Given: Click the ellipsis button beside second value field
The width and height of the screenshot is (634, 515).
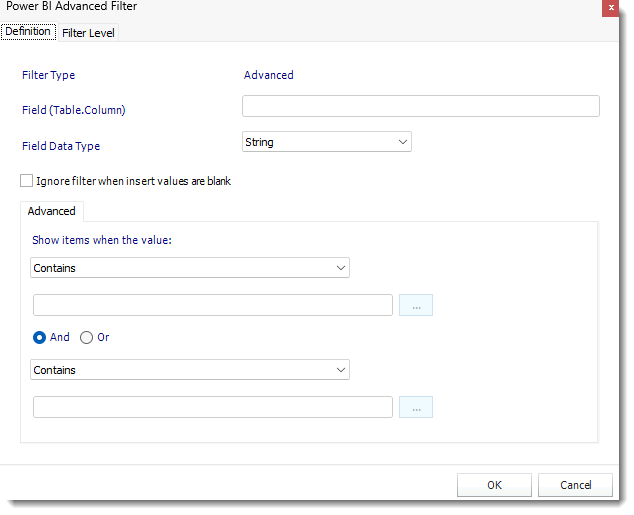Looking at the screenshot, I should pyautogui.click(x=416, y=407).
